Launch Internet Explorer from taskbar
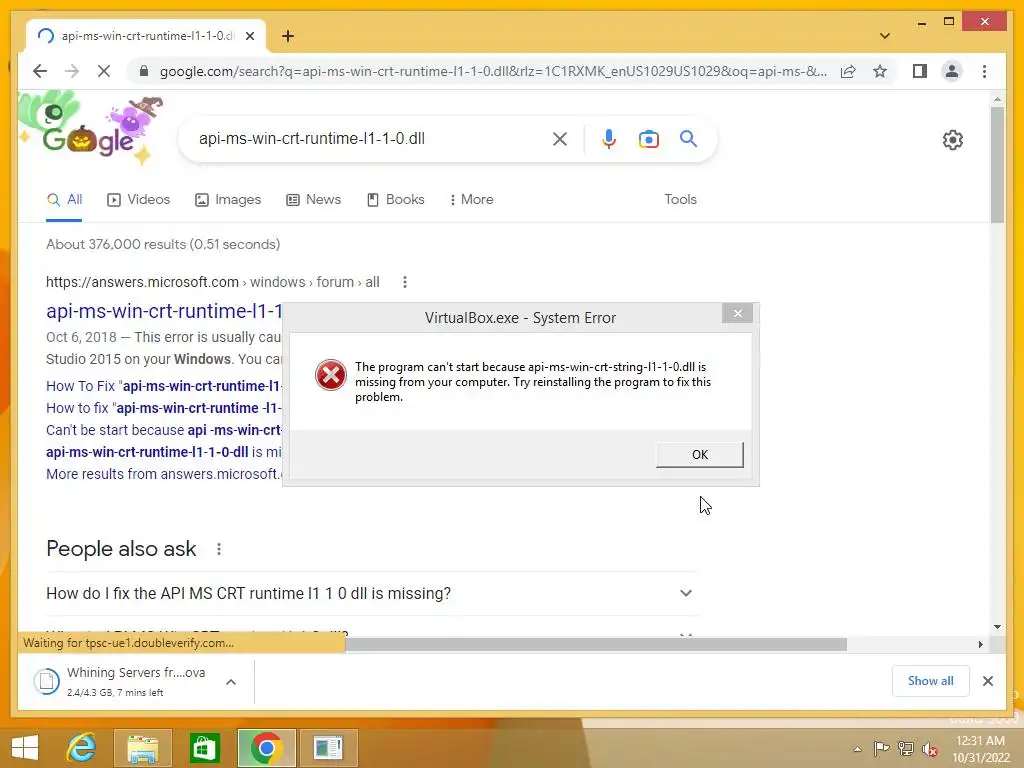Viewport: 1024px width, 768px height. (81, 748)
